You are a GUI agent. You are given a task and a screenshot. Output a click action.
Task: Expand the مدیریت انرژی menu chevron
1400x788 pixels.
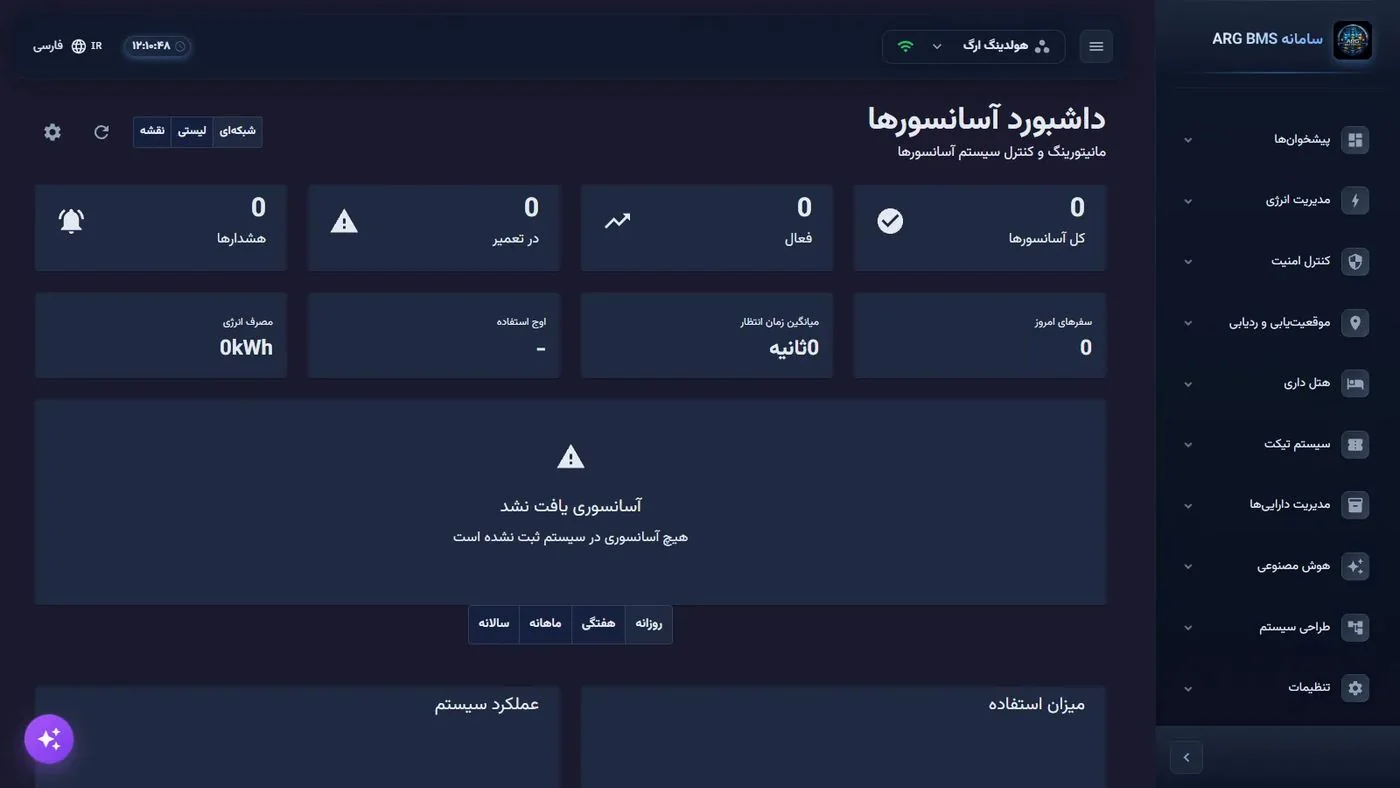point(1188,201)
